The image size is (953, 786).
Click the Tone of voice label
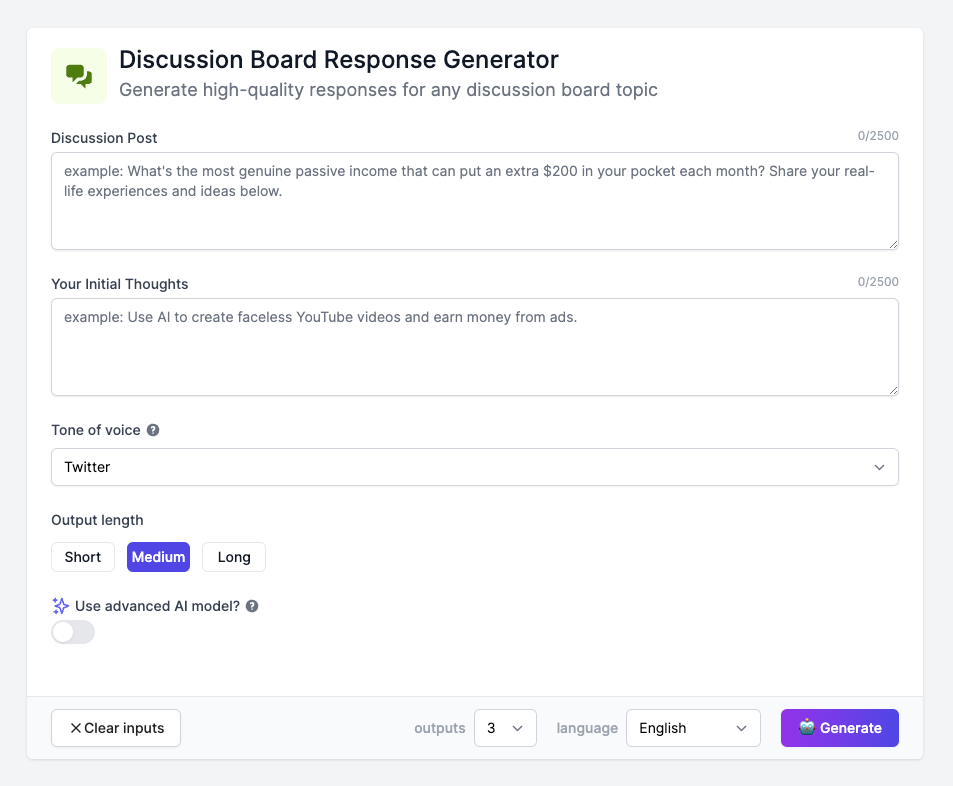(x=96, y=430)
